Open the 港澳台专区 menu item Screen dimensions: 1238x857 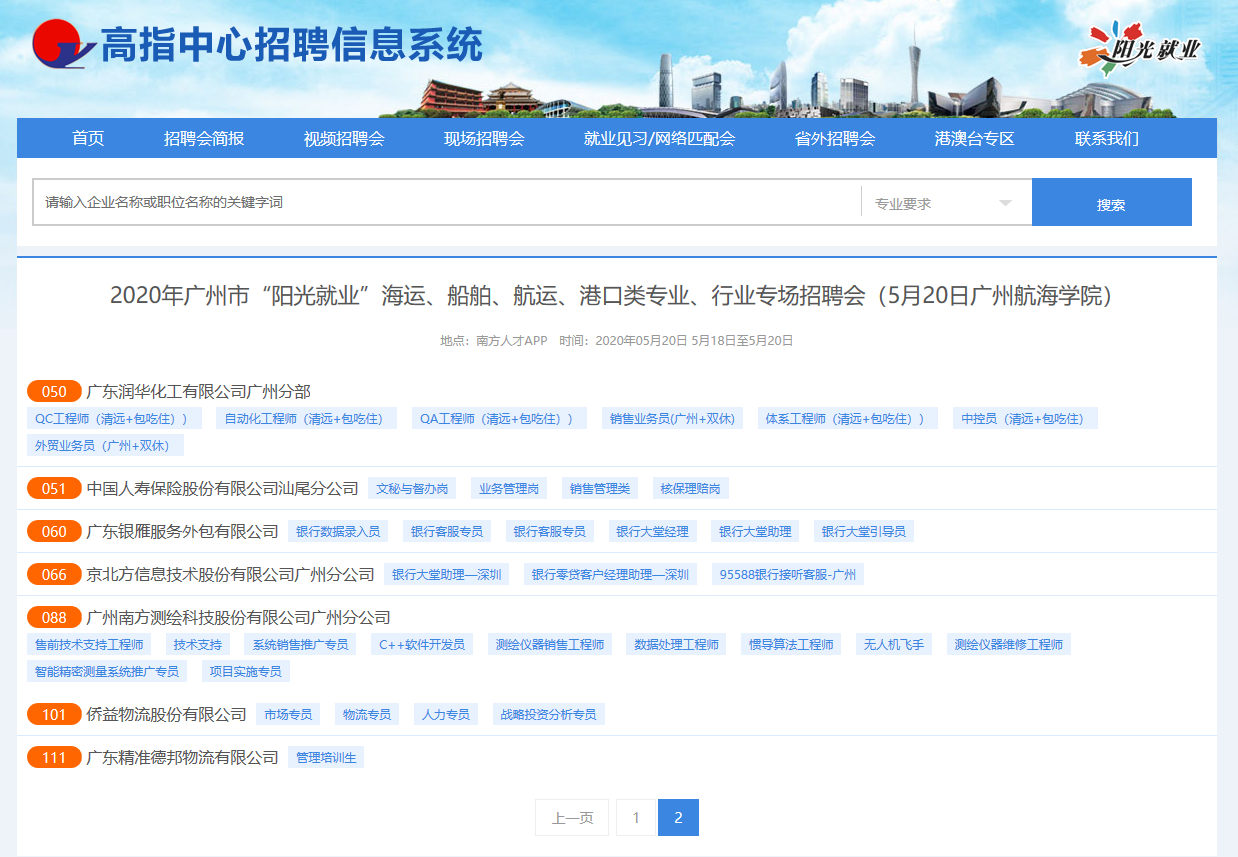coord(975,139)
